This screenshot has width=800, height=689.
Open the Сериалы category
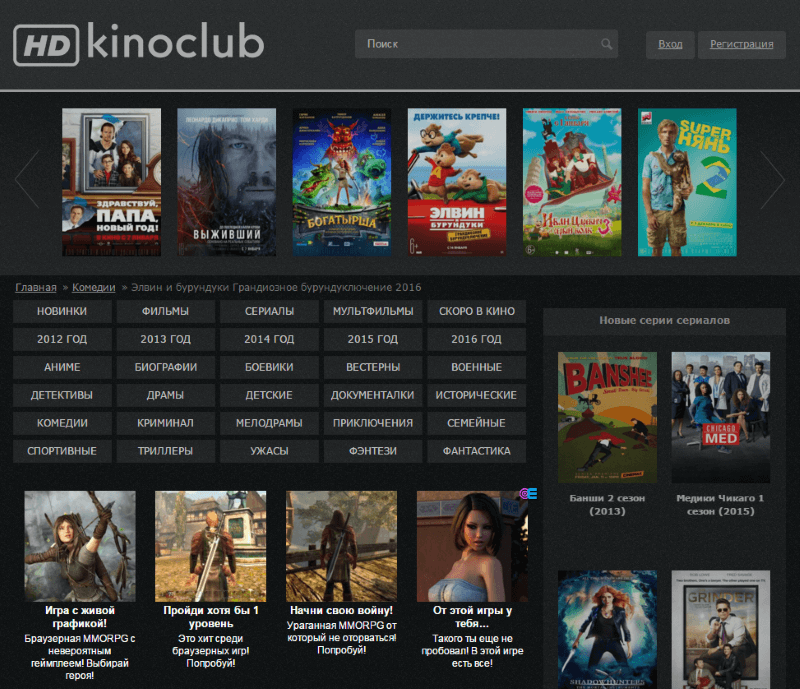click(269, 311)
